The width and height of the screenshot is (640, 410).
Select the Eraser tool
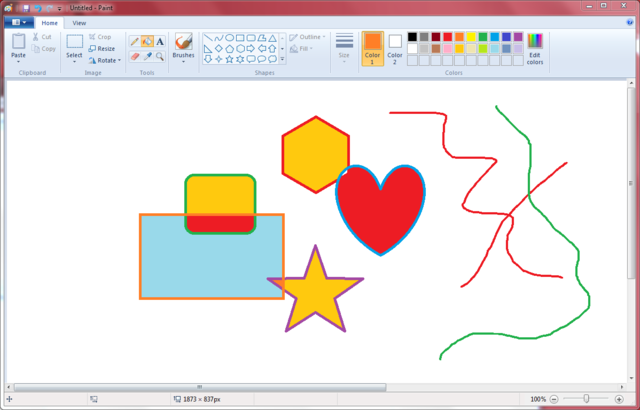tap(135, 56)
